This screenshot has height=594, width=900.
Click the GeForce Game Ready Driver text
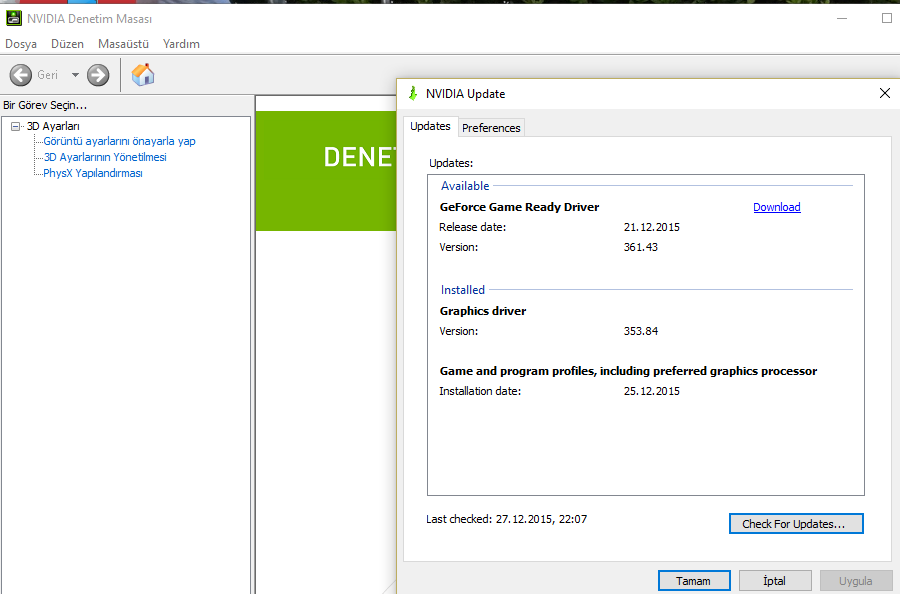point(519,207)
